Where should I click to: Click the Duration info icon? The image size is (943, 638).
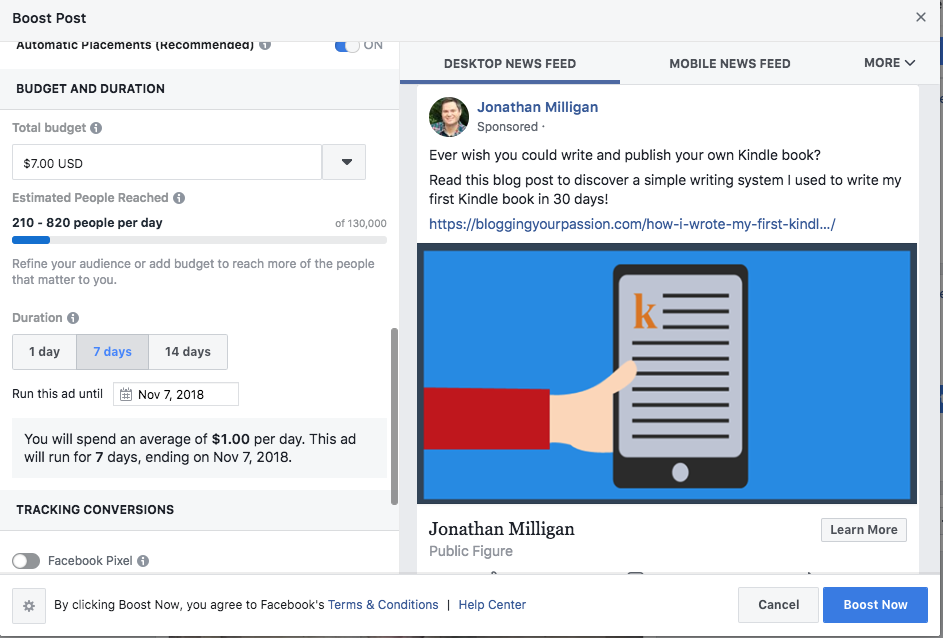tap(73, 318)
